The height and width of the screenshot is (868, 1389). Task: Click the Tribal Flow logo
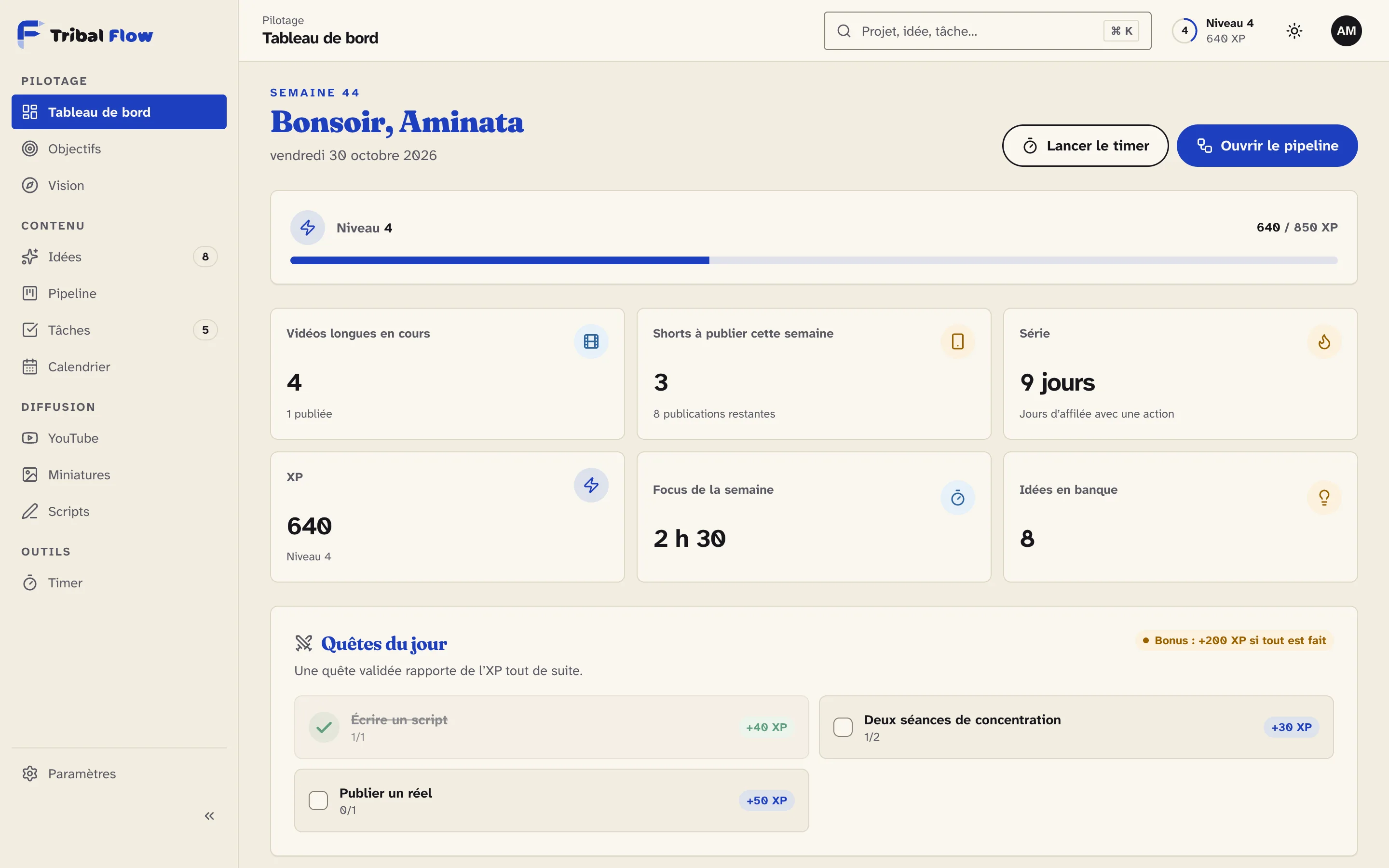(85, 34)
